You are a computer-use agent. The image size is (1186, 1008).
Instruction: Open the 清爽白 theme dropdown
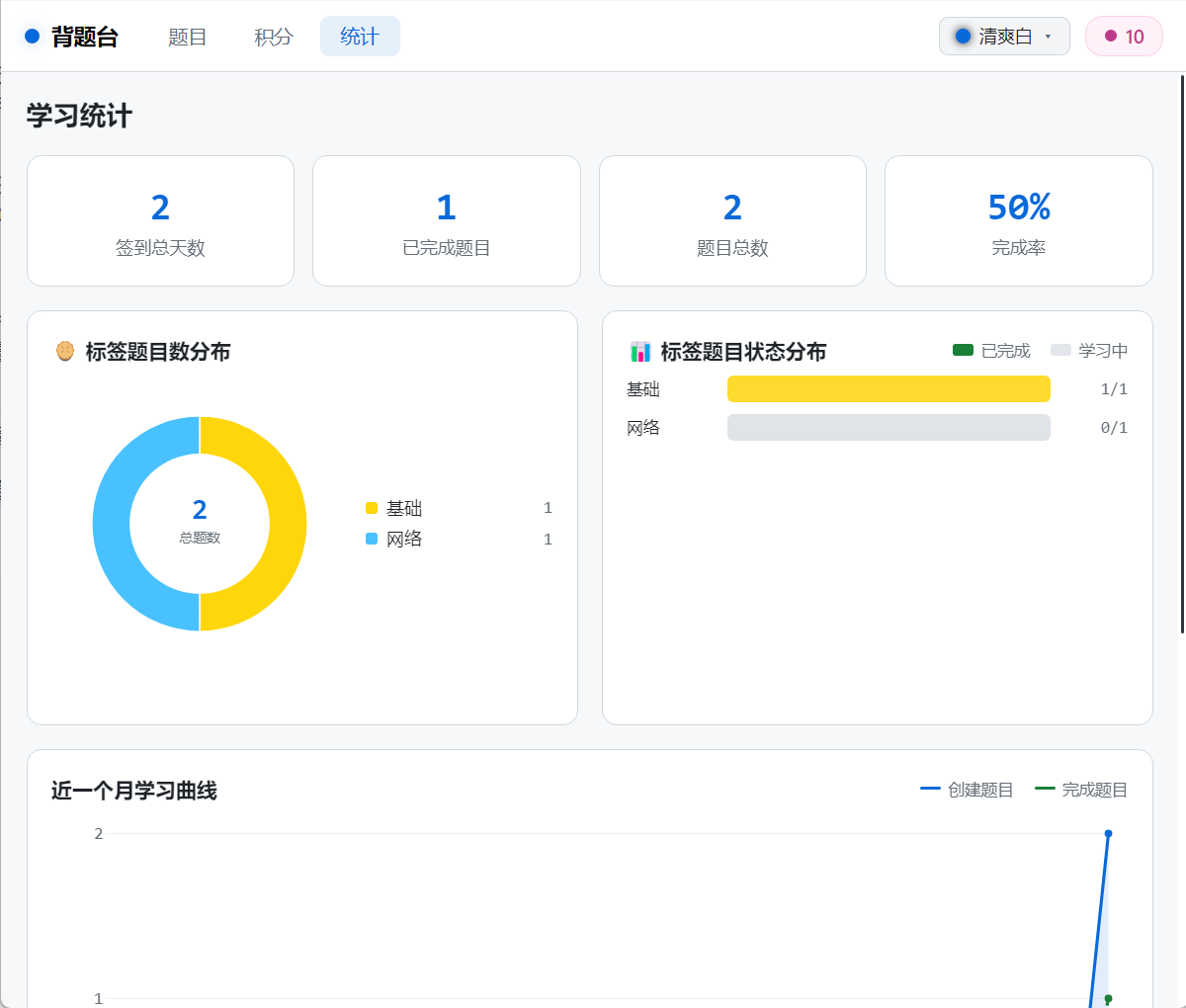(1004, 37)
